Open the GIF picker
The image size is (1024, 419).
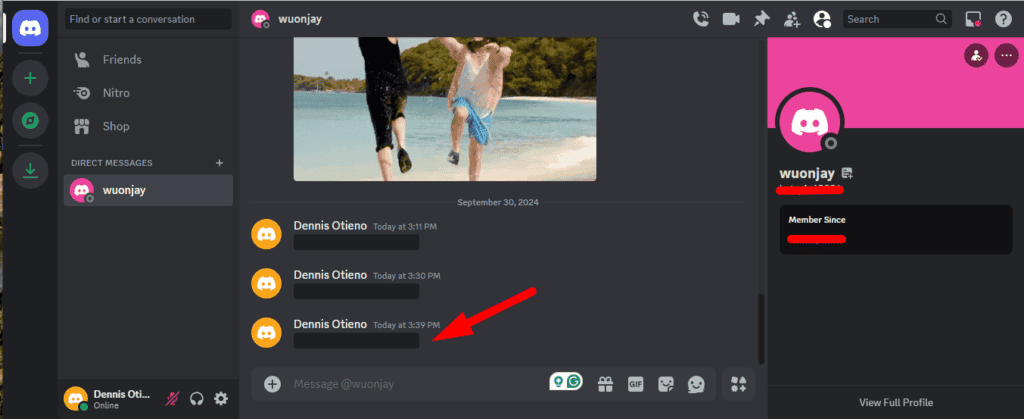tap(635, 384)
